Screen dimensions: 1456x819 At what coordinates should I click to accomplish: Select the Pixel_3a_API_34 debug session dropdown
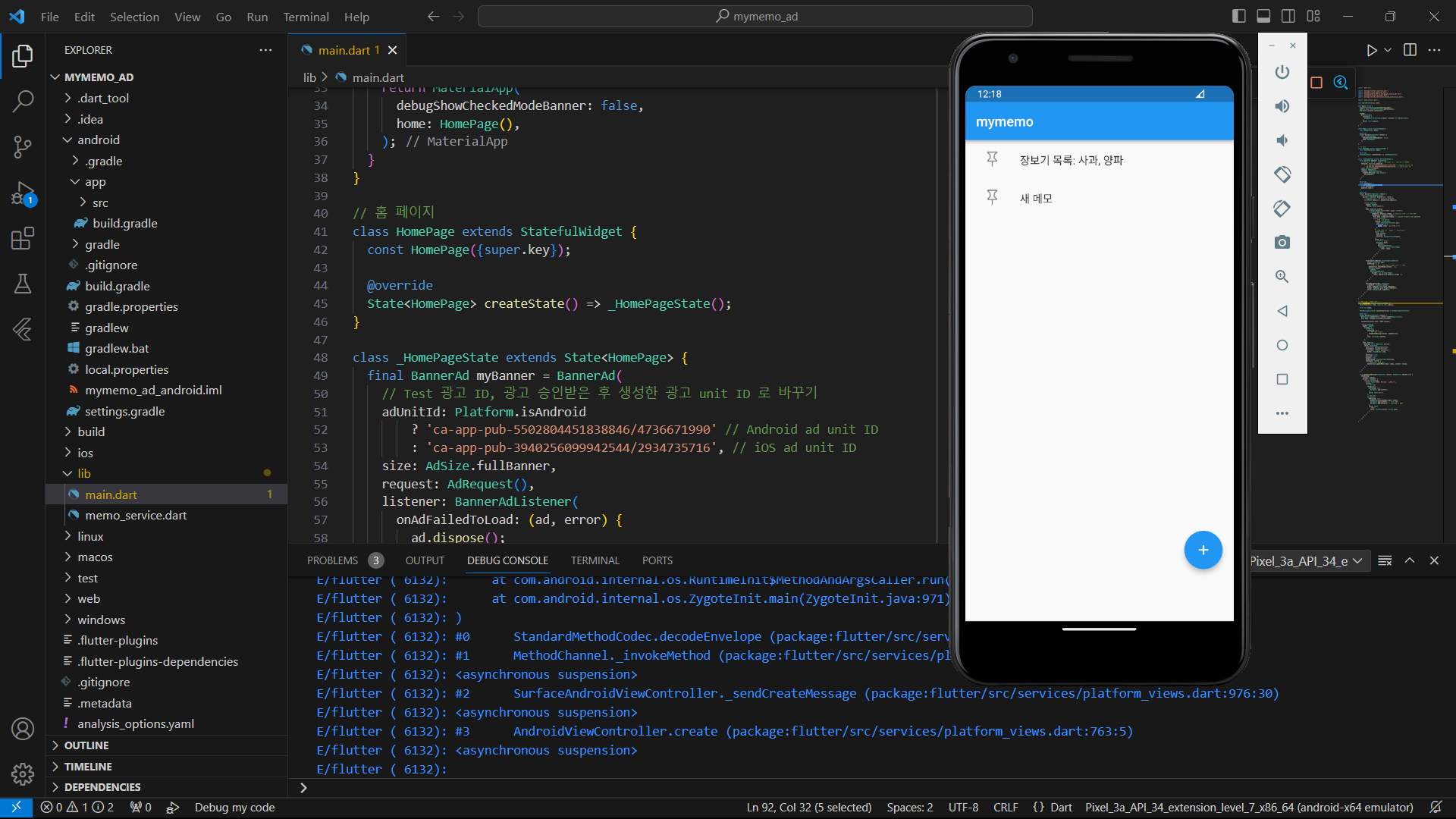tap(1309, 560)
